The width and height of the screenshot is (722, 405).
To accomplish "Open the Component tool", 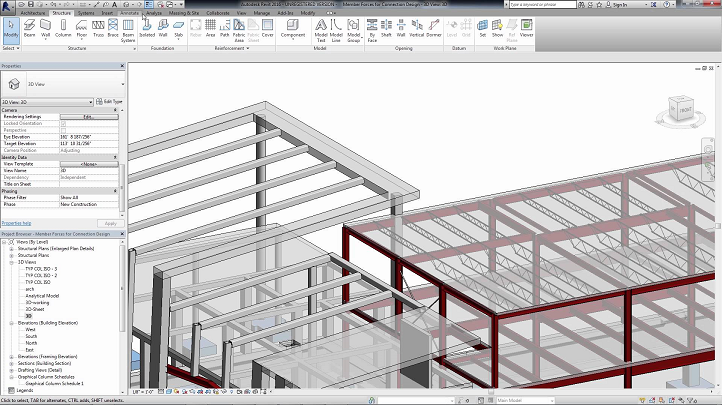I will coord(293,29).
